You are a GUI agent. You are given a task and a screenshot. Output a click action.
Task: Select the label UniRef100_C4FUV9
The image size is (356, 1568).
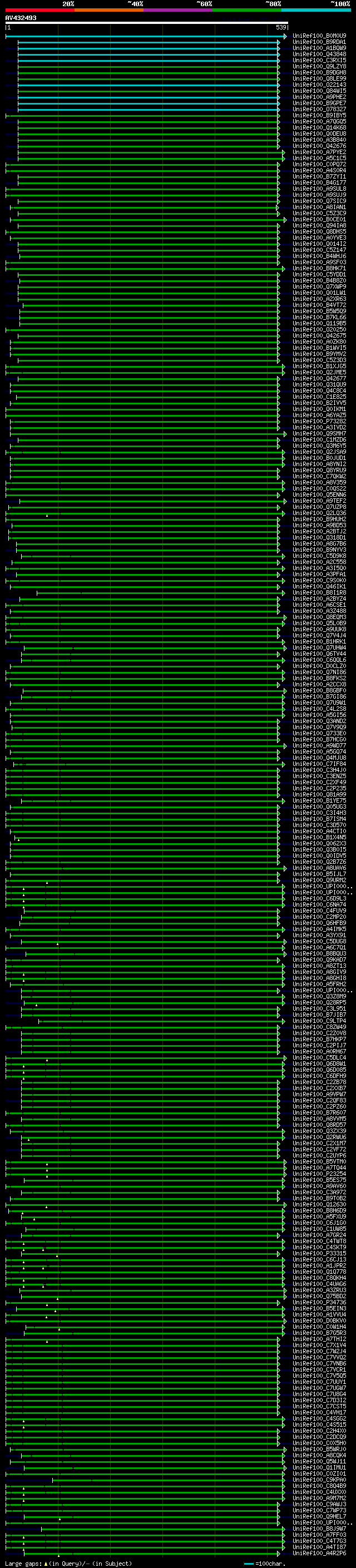(319, 911)
